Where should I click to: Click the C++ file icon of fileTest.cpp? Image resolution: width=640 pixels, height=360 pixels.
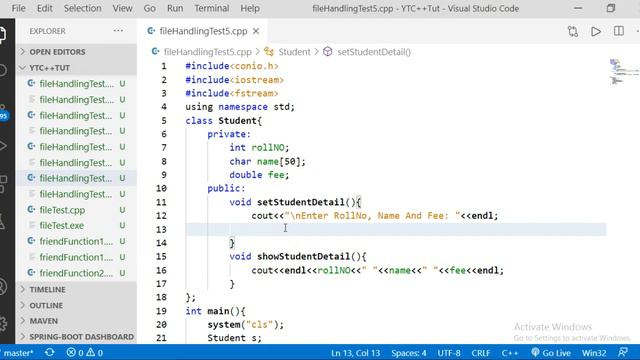pos(31,210)
